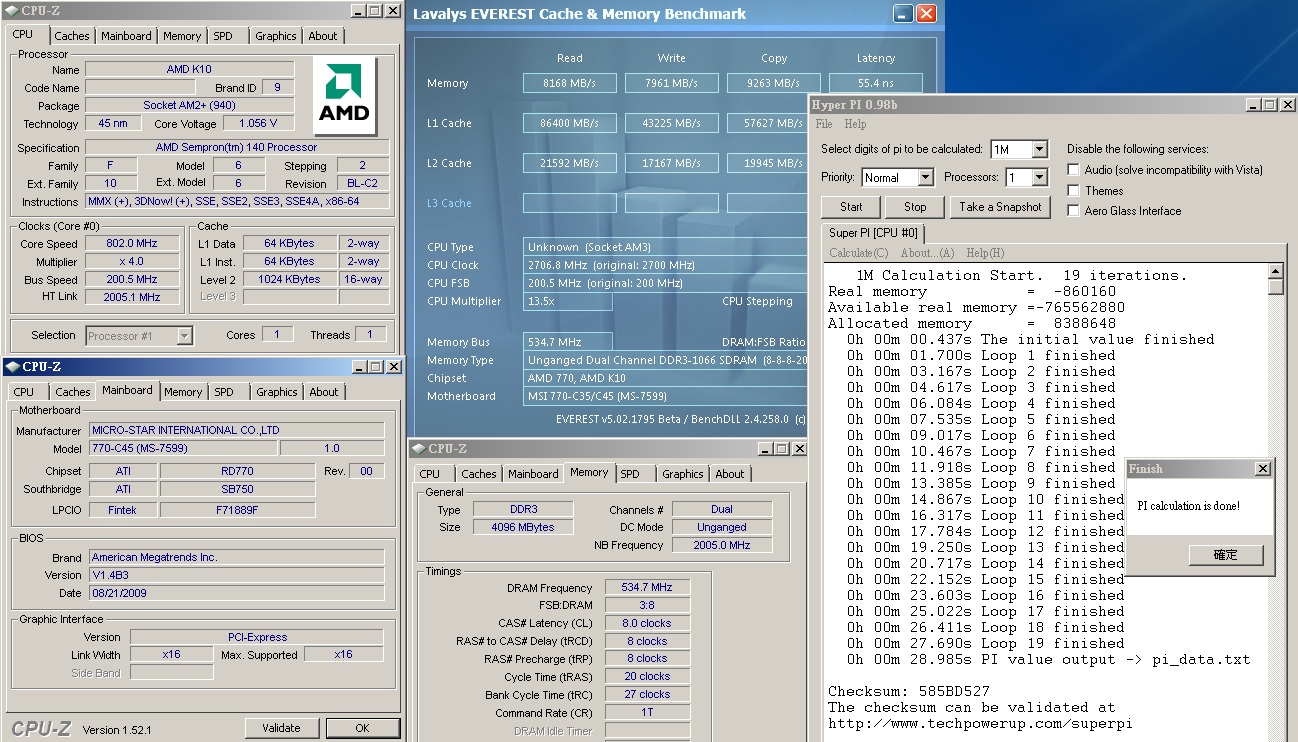Open Graphics tab in top CPU-Z window

[x=276, y=36]
